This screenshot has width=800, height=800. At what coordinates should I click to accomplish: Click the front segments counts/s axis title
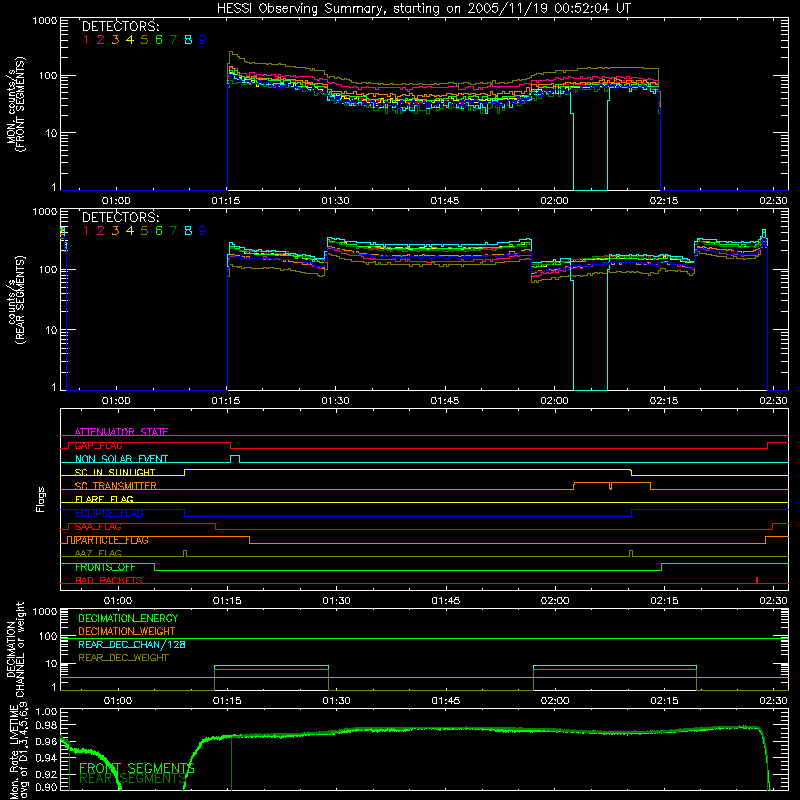click(16, 104)
